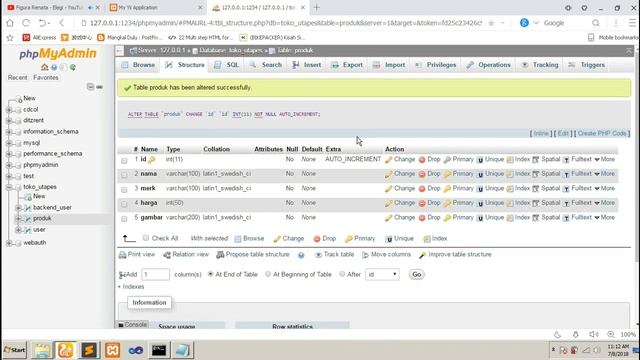Click the Index icon for gambar row
The image size is (640, 360).
point(510,218)
